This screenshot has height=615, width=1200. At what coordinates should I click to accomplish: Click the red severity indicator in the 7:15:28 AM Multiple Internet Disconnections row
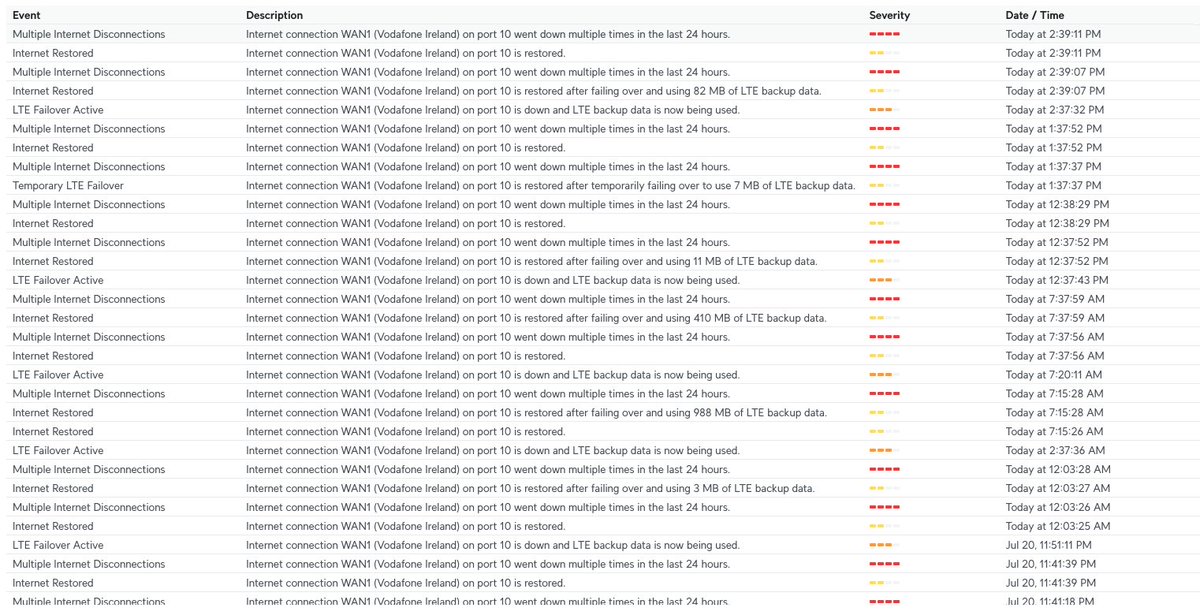[884, 394]
